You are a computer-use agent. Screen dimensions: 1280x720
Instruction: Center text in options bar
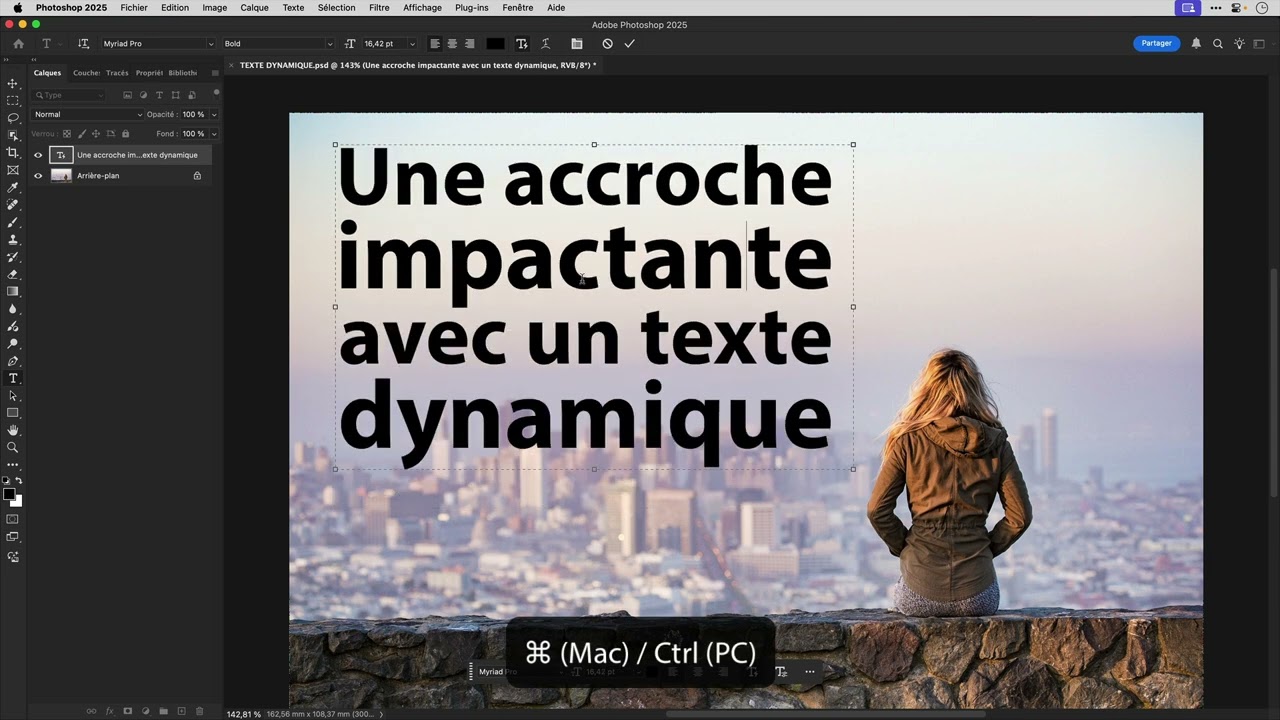[452, 44]
